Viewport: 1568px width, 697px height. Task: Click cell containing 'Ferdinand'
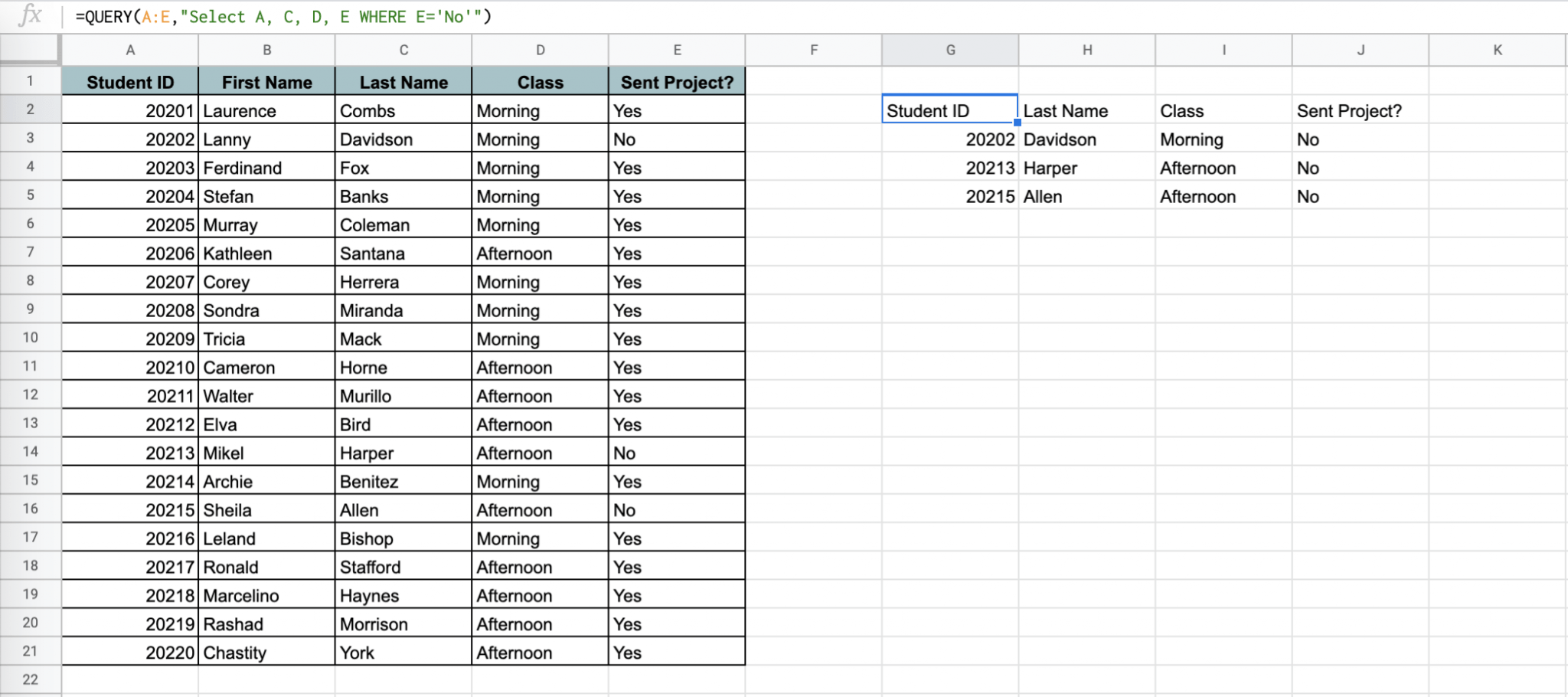click(266, 168)
